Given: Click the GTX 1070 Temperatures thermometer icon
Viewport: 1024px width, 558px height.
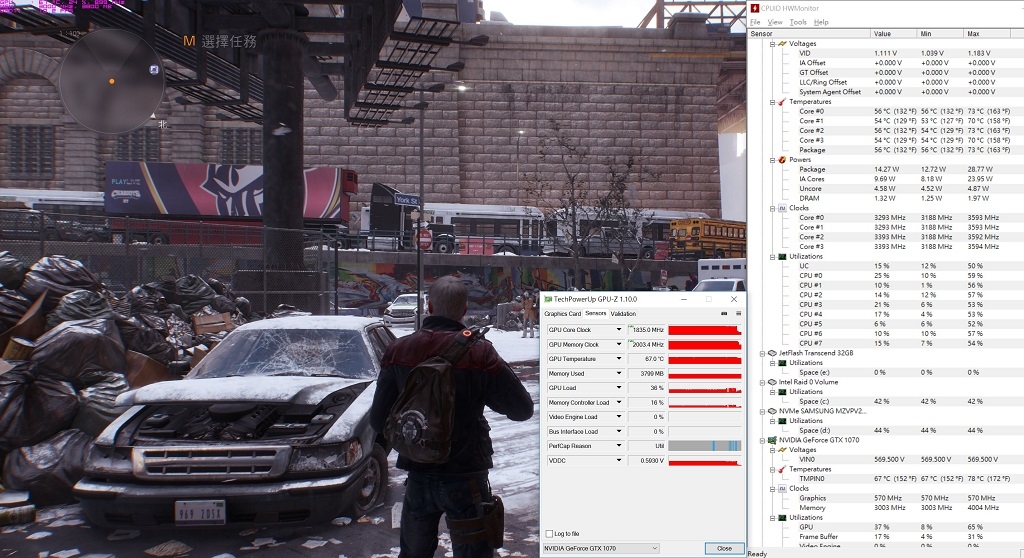Looking at the screenshot, I should (782, 469).
